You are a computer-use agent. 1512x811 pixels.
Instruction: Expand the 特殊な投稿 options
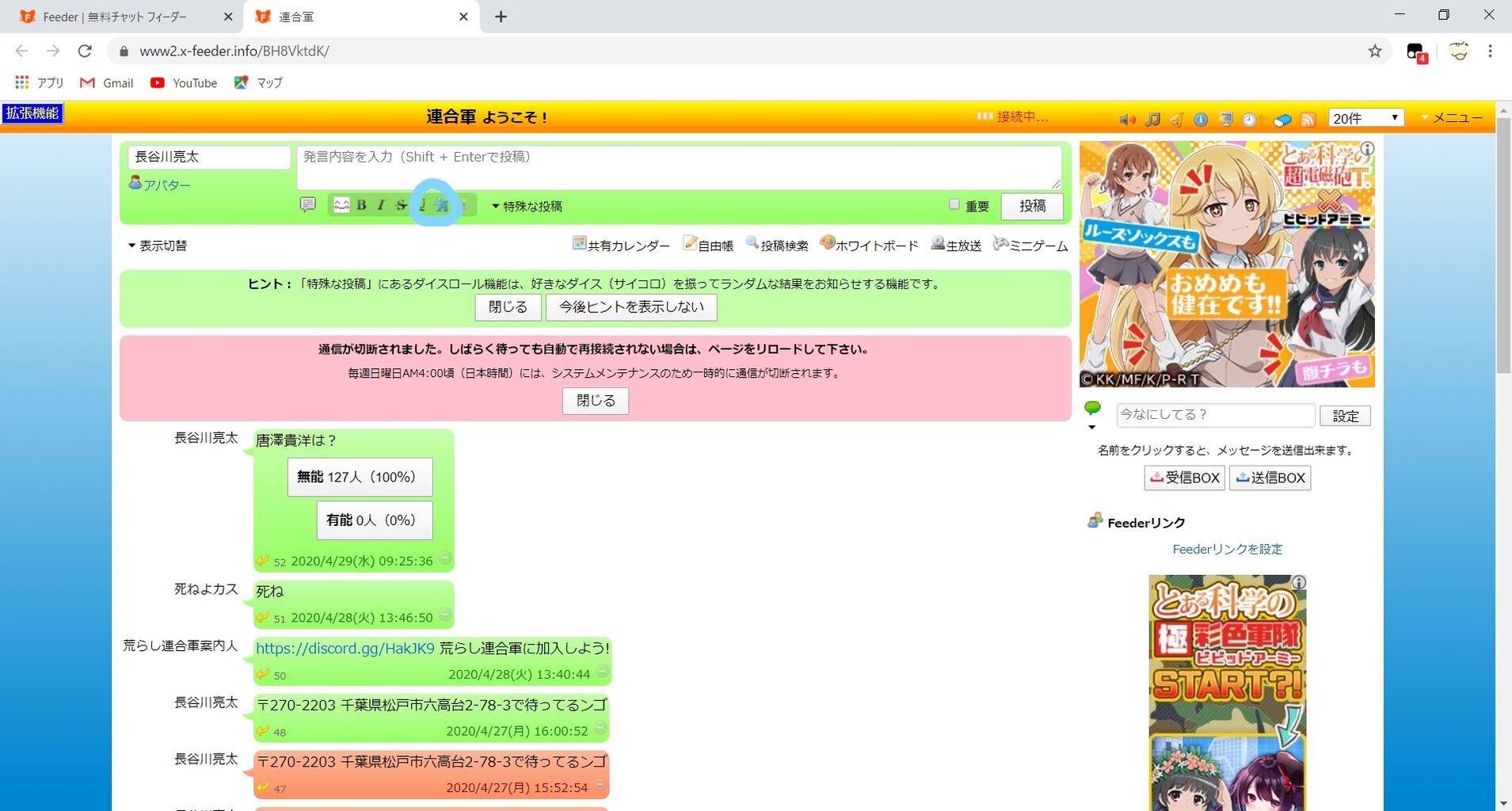528,205
